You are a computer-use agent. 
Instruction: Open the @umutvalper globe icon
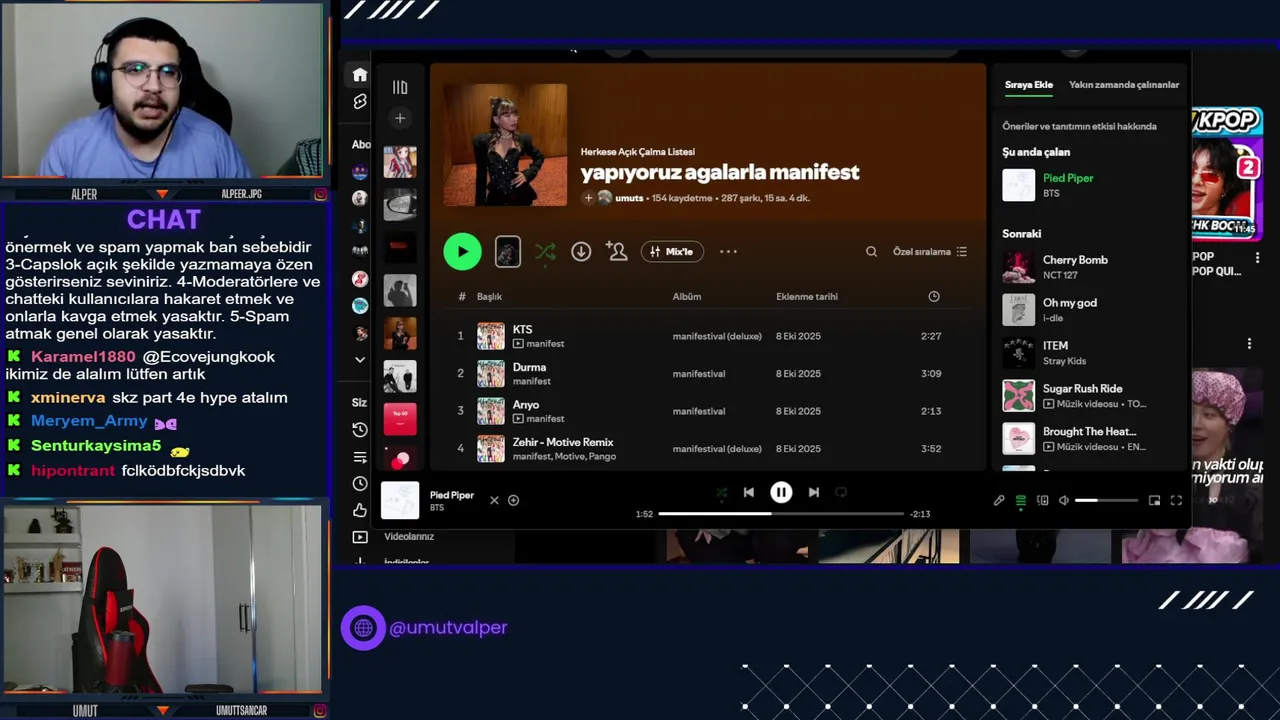coord(363,628)
